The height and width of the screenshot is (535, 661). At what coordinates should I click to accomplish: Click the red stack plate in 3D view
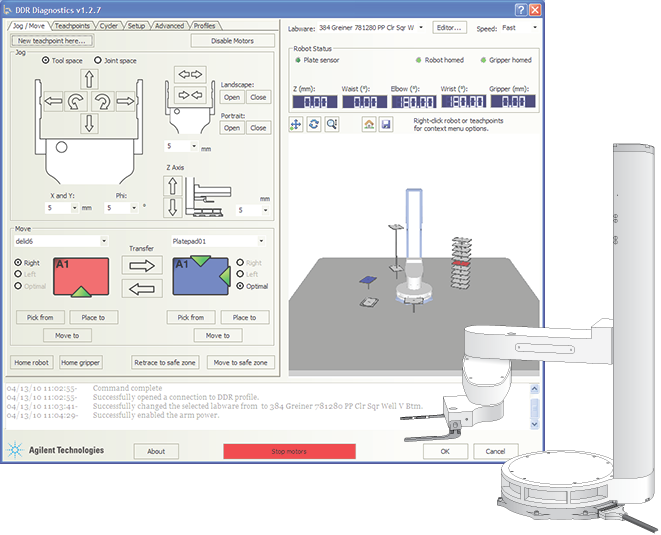coord(461,263)
